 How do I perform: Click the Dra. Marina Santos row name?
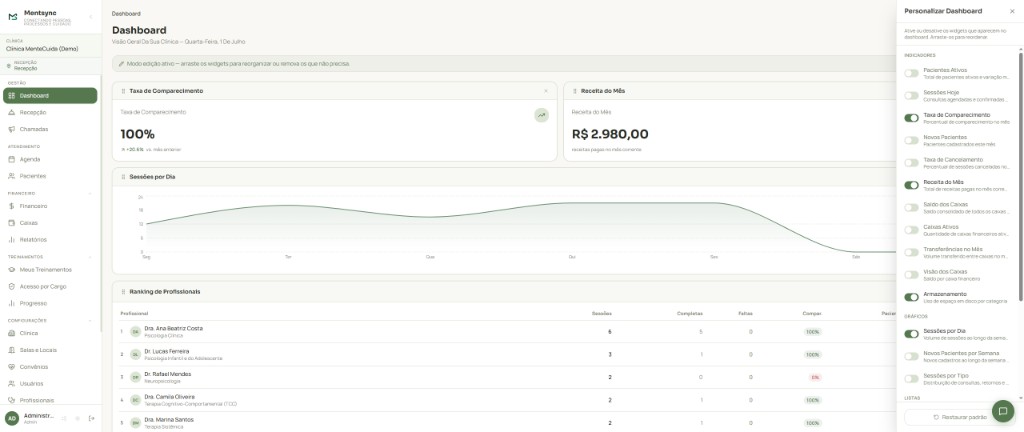coord(169,420)
